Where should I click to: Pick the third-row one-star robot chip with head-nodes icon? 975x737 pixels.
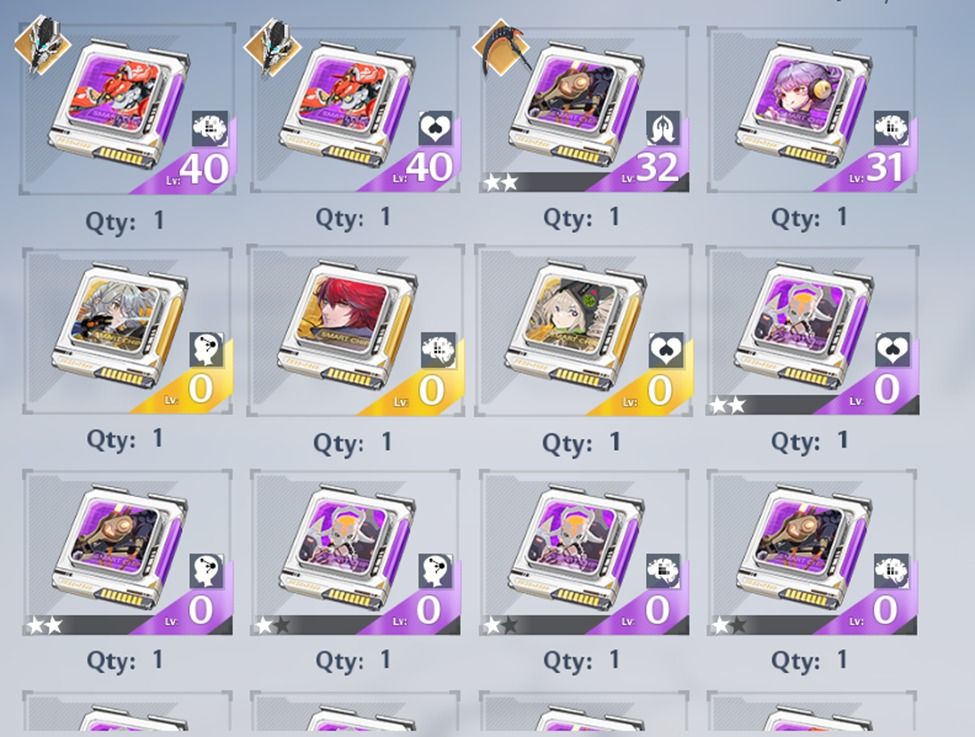(355, 552)
